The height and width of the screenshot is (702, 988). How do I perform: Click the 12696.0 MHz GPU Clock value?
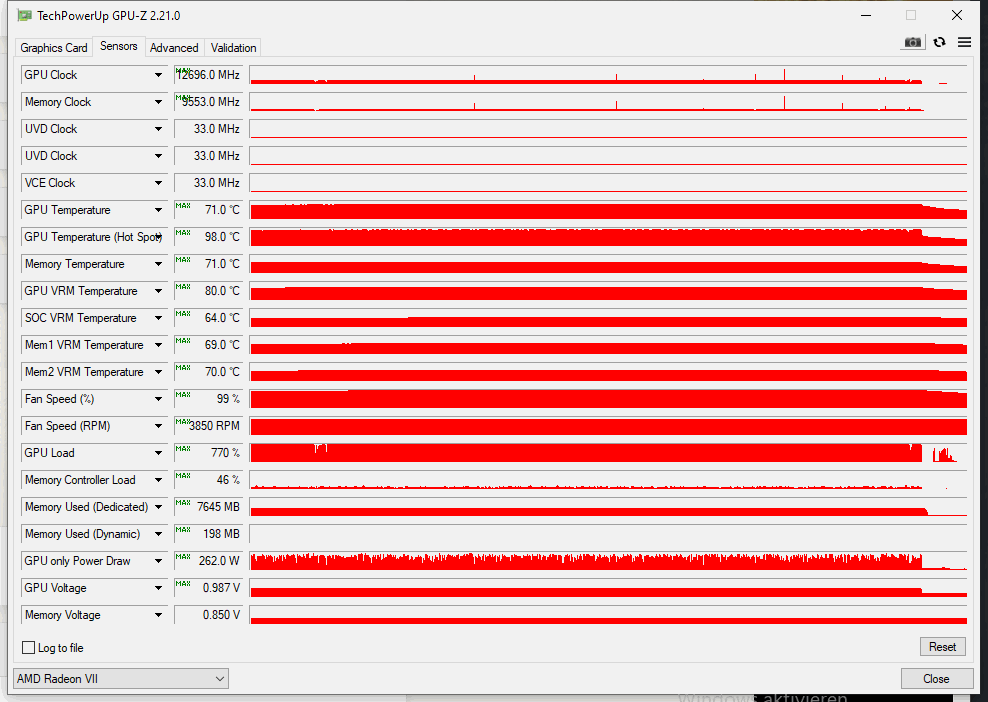[x=209, y=75]
